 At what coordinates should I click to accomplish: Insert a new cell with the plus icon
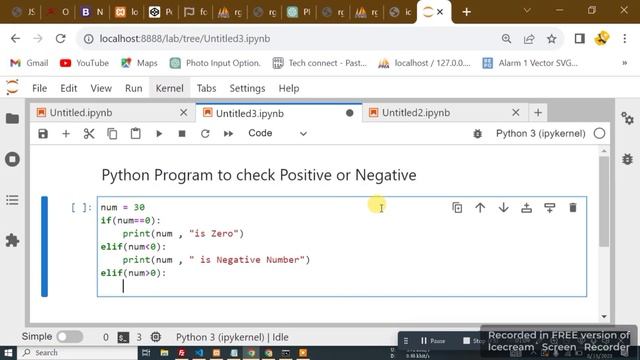tap(66, 133)
